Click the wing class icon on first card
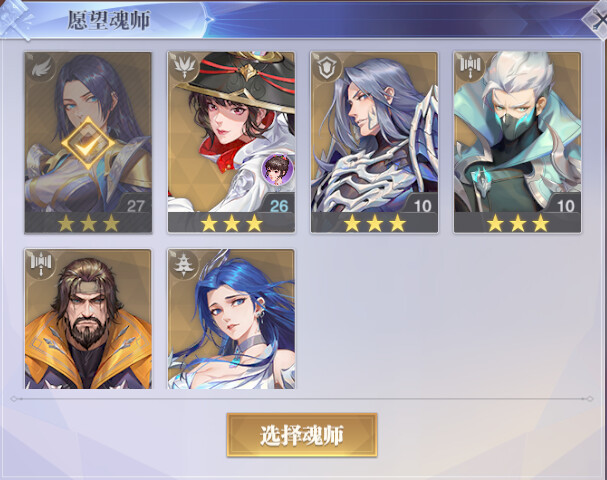This screenshot has height=480, width=607. point(41,68)
